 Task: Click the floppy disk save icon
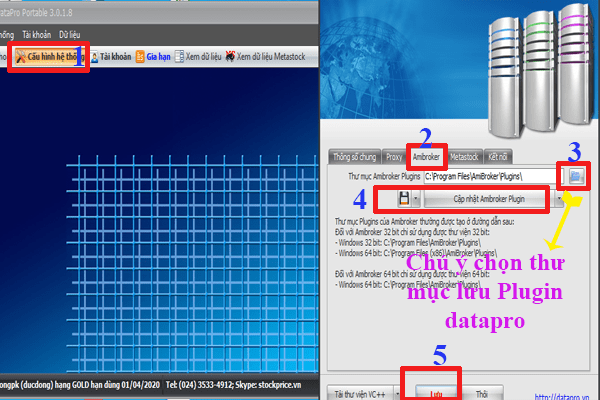point(404,199)
